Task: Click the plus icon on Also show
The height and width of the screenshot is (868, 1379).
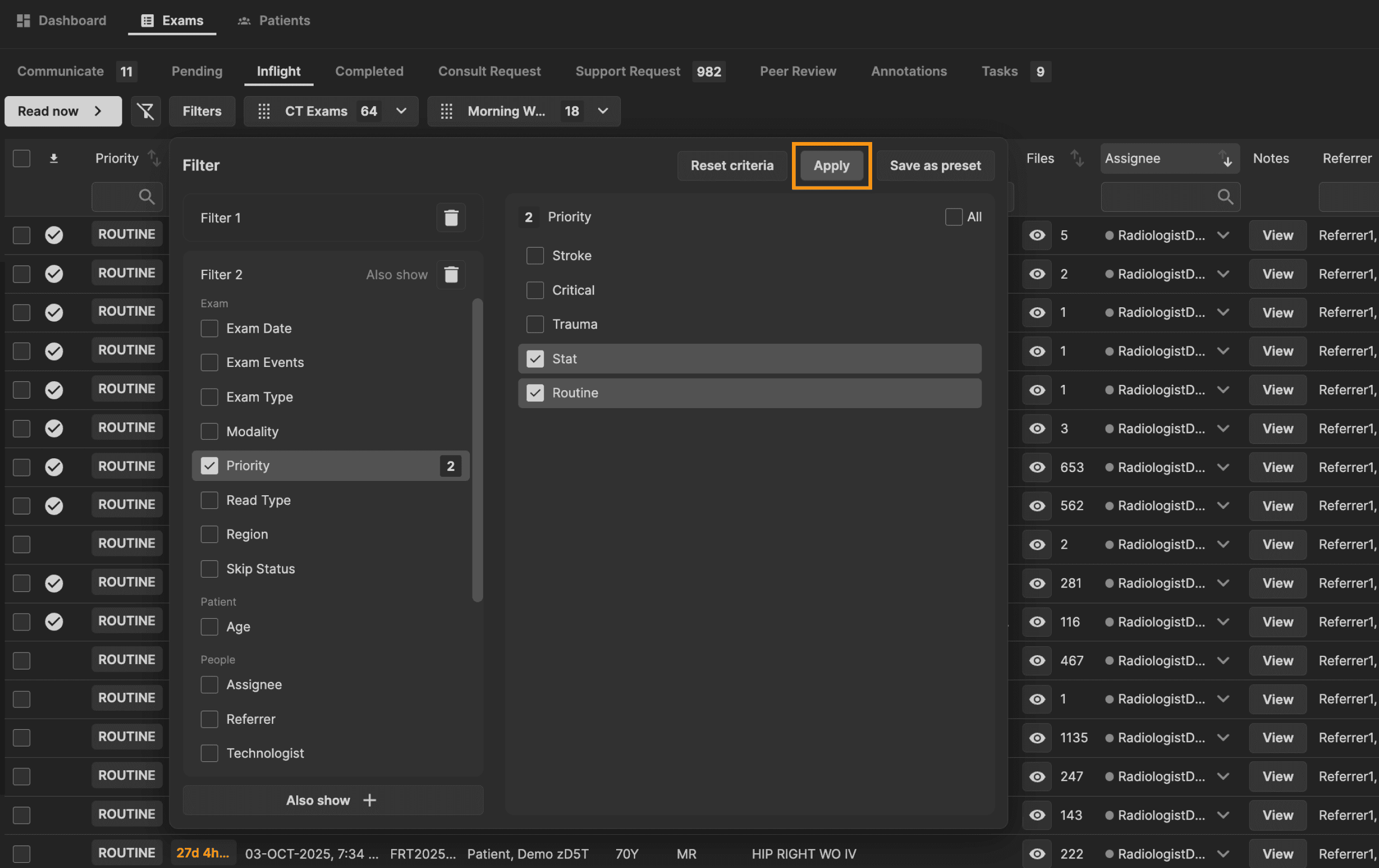Action: pyautogui.click(x=370, y=800)
